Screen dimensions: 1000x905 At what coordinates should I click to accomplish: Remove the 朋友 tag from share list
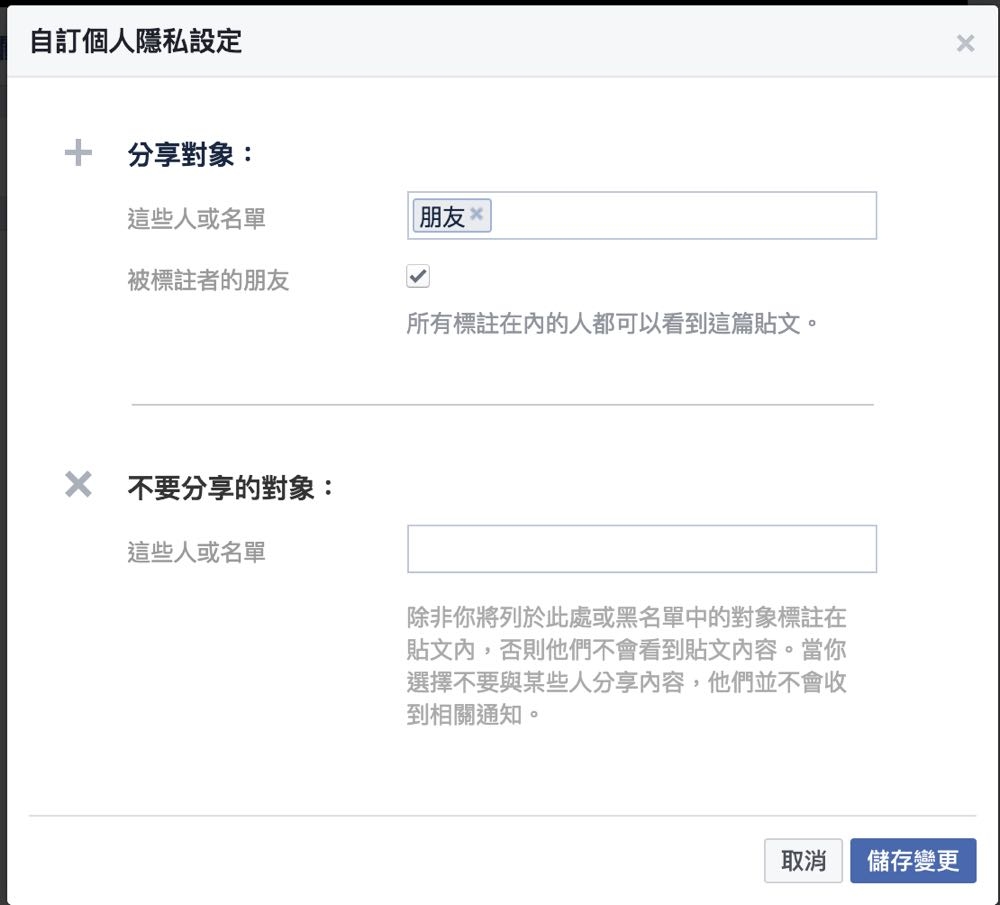tap(477, 214)
